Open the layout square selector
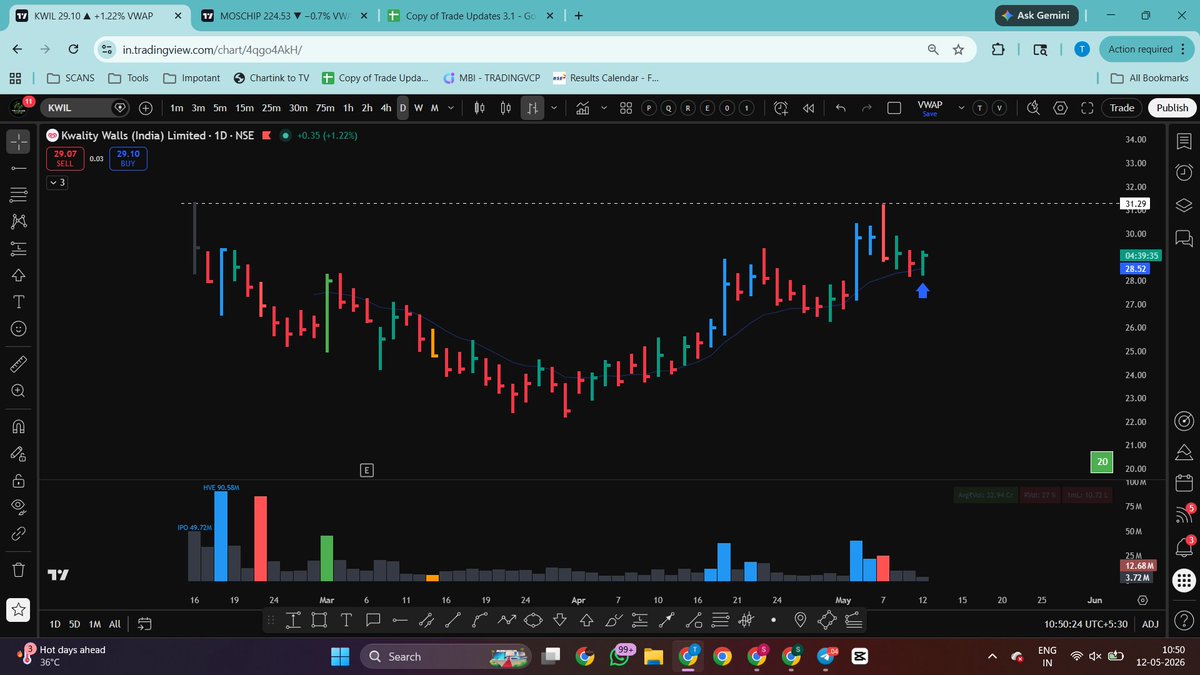This screenshot has width=1200, height=675. click(895, 108)
